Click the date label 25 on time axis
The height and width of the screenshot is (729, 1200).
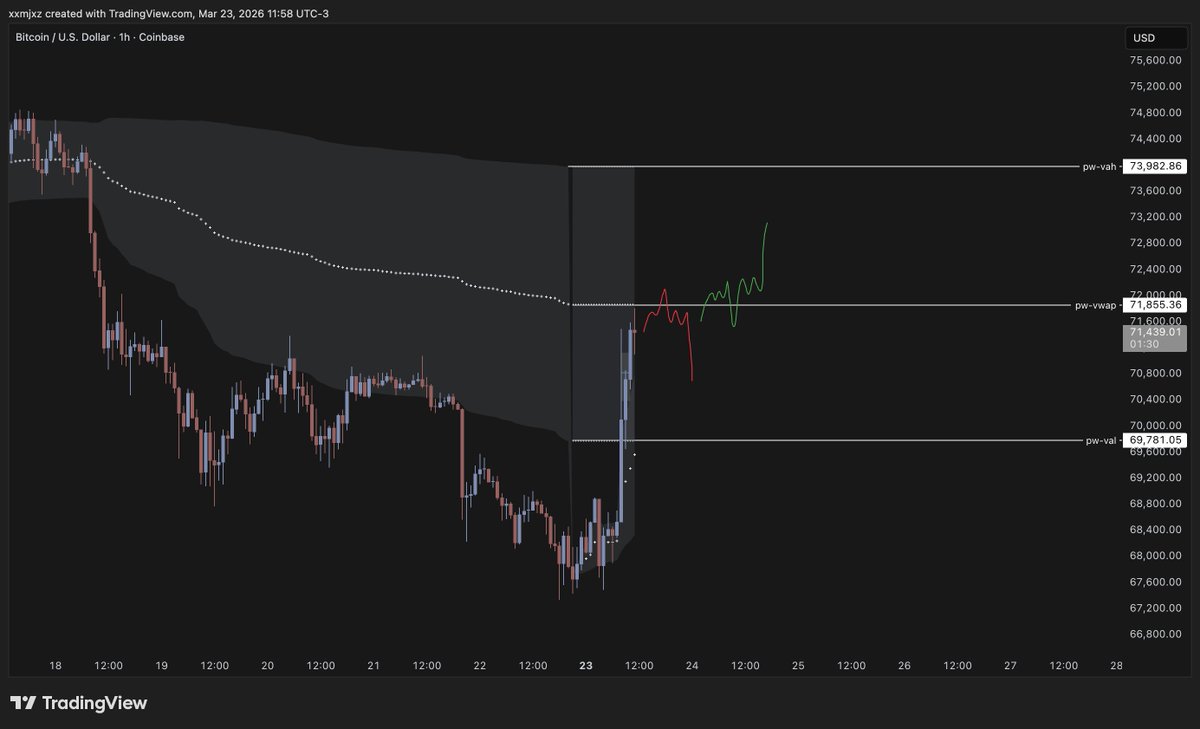tap(798, 665)
